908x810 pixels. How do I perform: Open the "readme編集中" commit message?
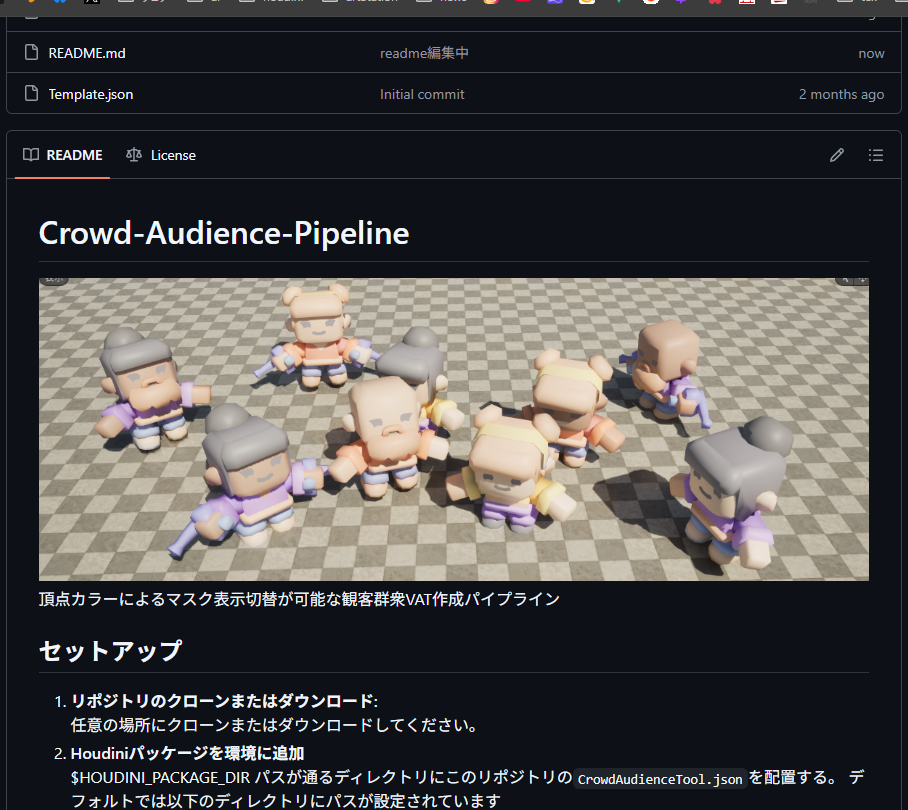point(424,53)
